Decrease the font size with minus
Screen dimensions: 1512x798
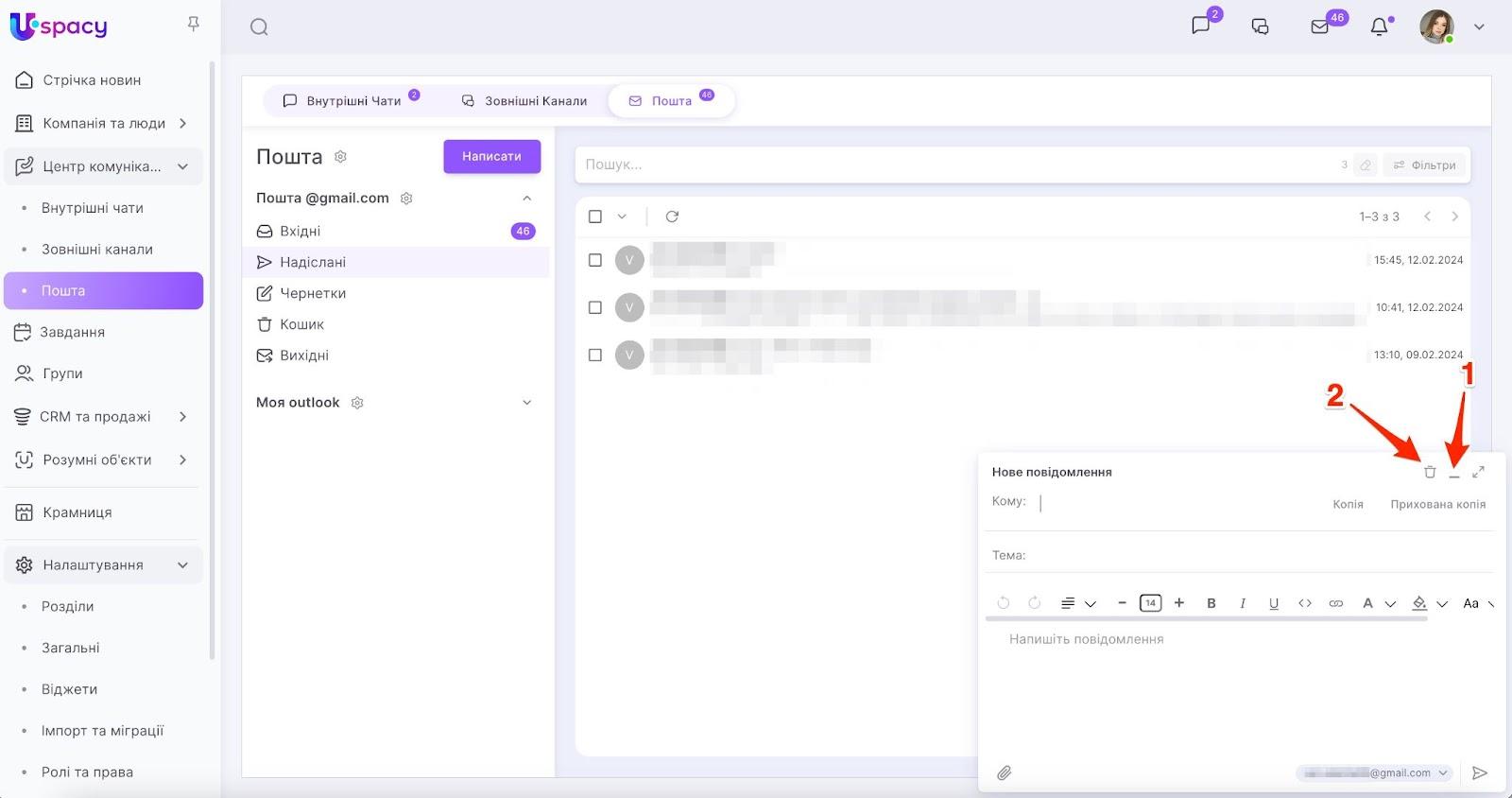tap(1122, 603)
